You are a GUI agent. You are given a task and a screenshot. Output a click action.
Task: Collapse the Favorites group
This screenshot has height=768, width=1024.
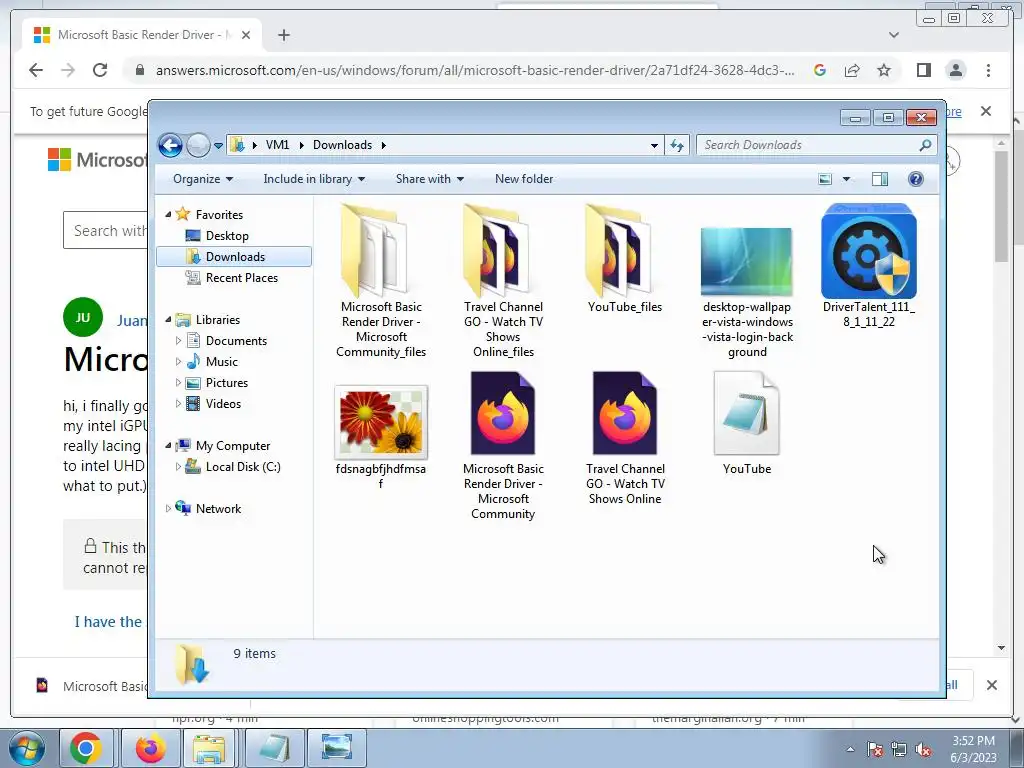[168, 214]
